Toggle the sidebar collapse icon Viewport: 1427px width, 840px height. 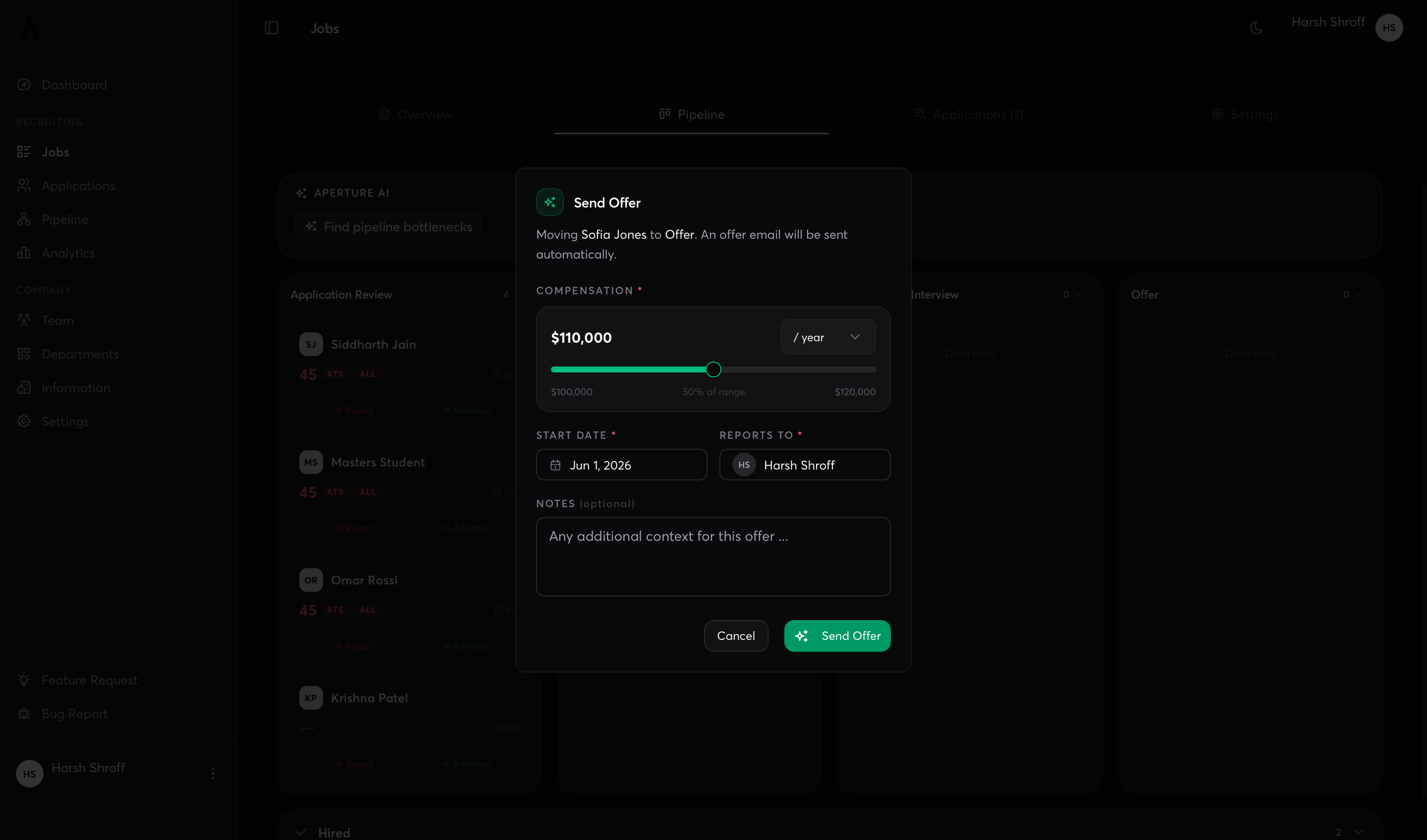point(271,28)
